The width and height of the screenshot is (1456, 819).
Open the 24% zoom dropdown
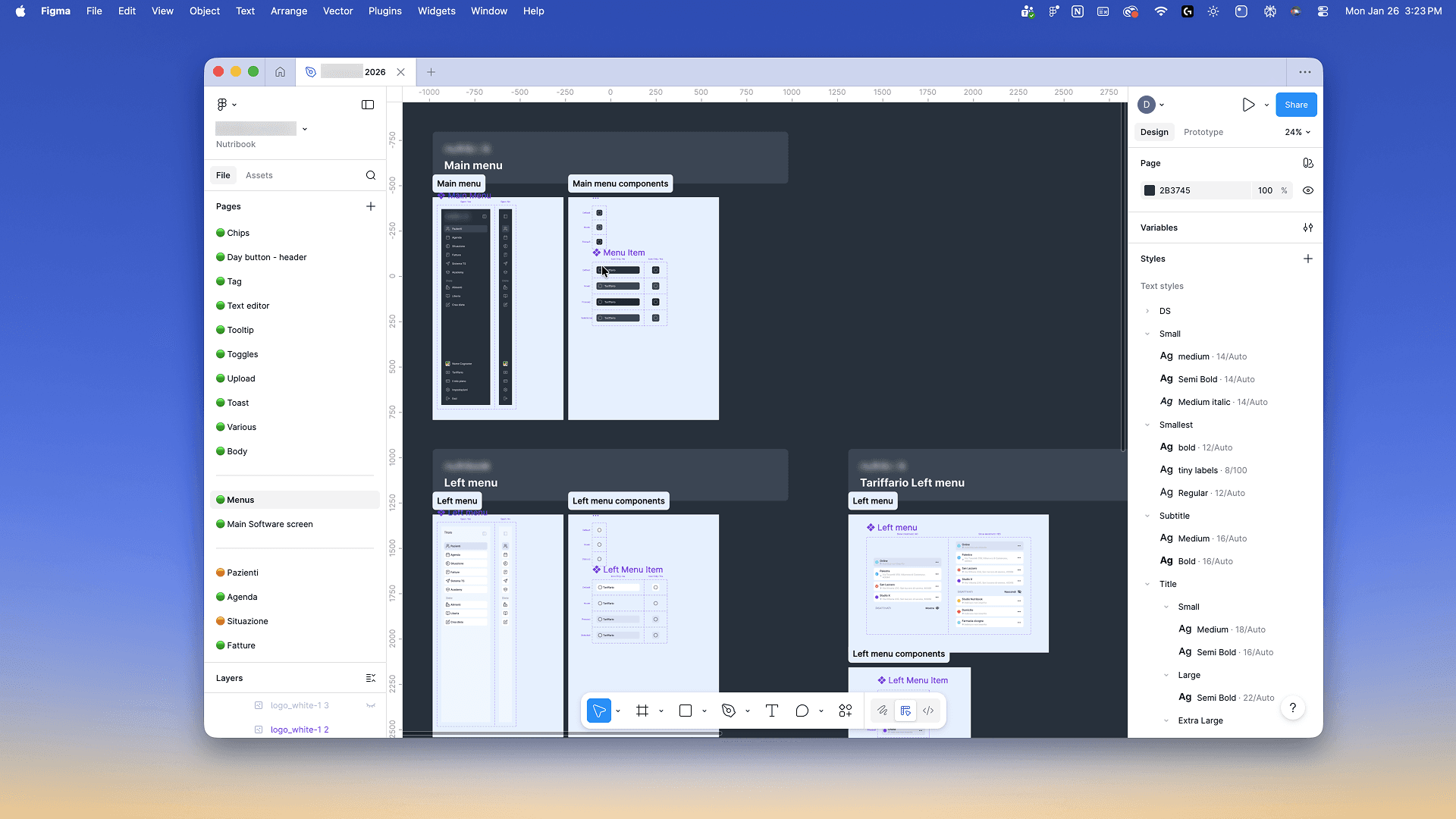[x=1298, y=132]
